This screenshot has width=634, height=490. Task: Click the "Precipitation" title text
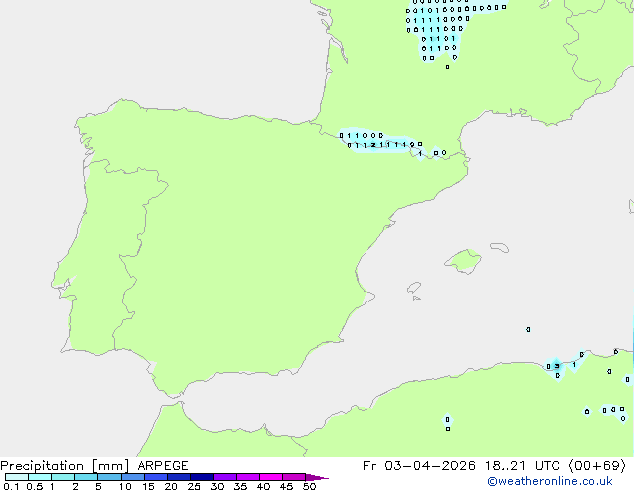click(x=42, y=466)
